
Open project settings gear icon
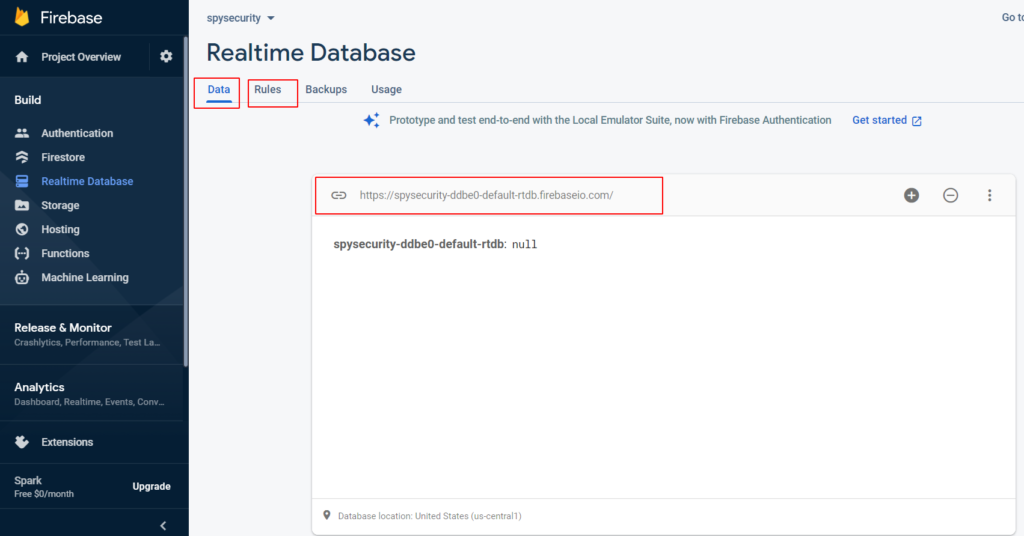(x=166, y=56)
